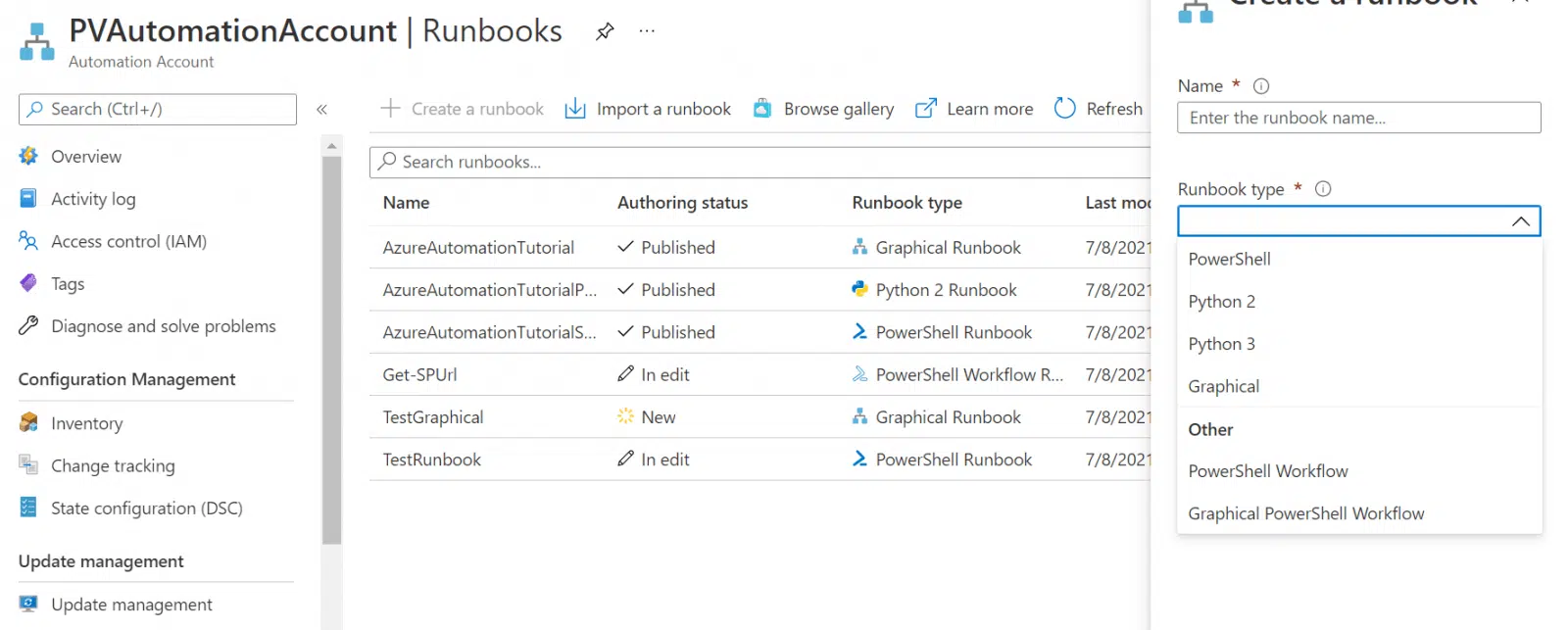Click the Overview gear icon
This screenshot has width=1568, height=630.
click(28, 156)
